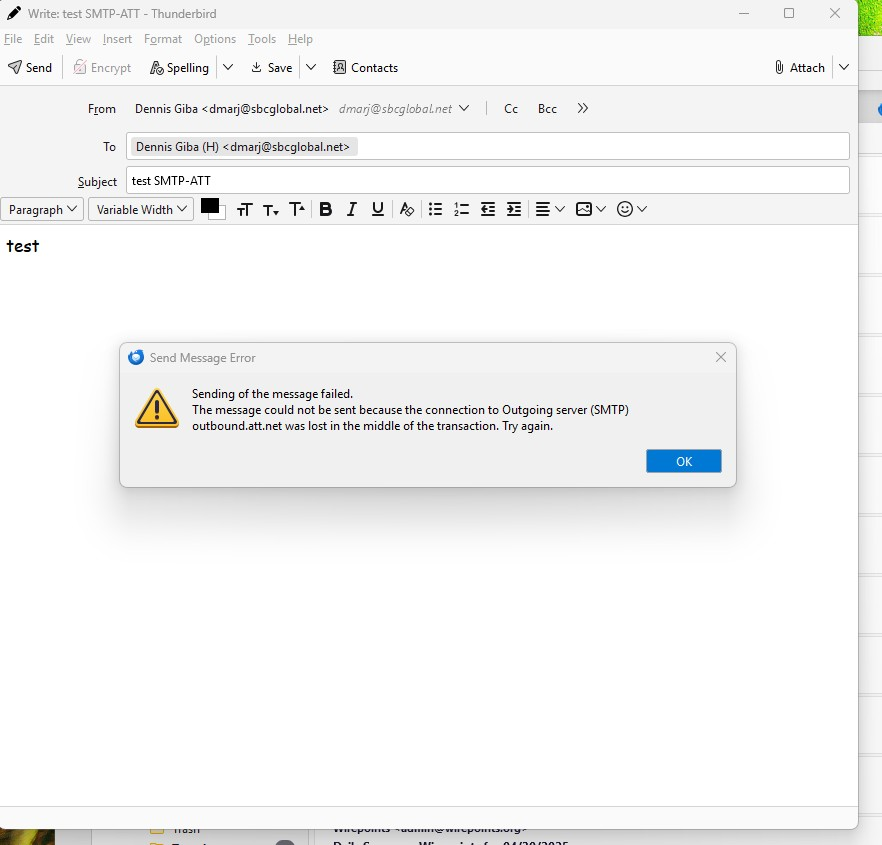Save the message as draft
The image size is (882, 845).
tap(272, 68)
